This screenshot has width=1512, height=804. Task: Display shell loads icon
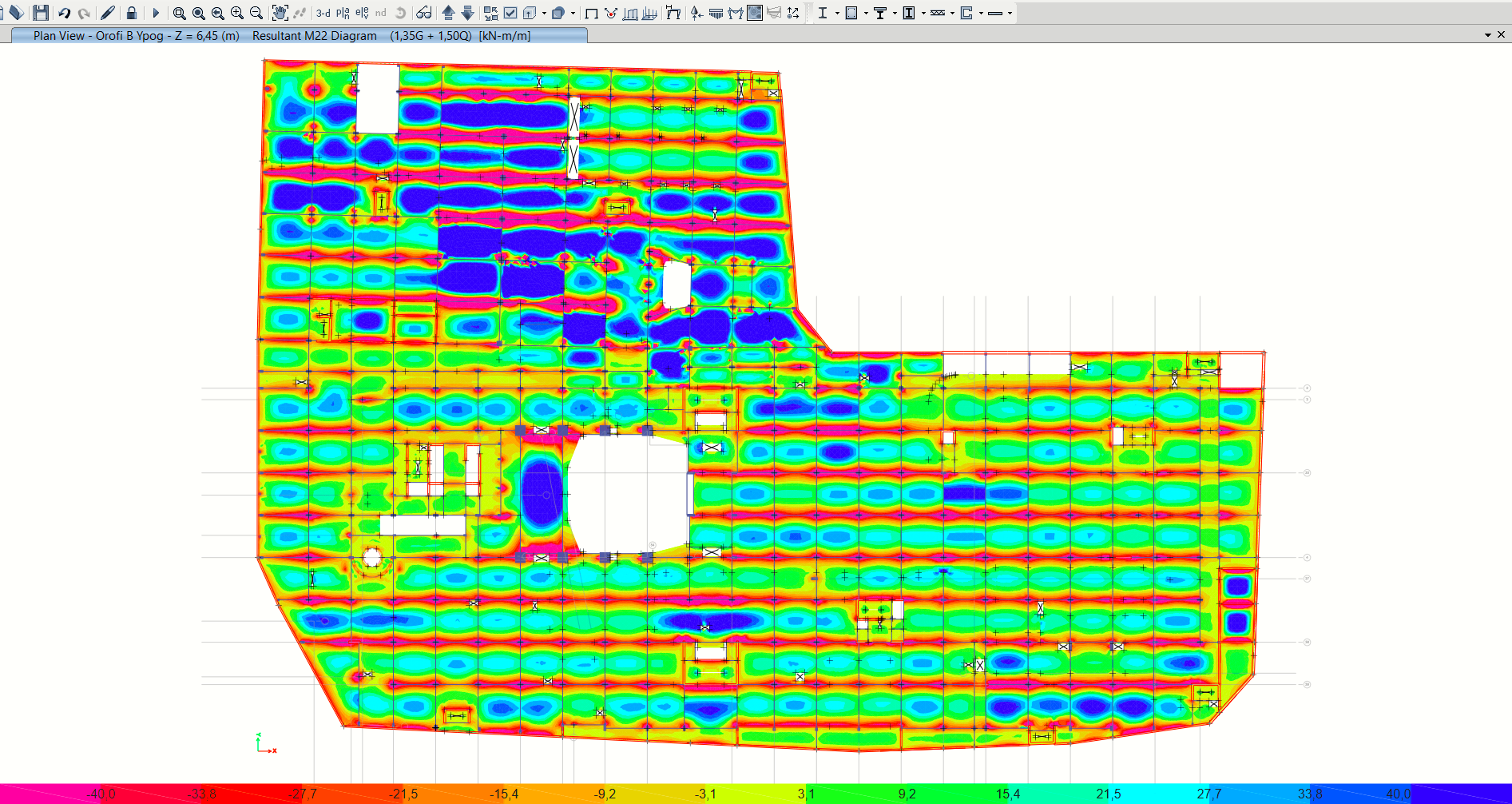[649, 13]
